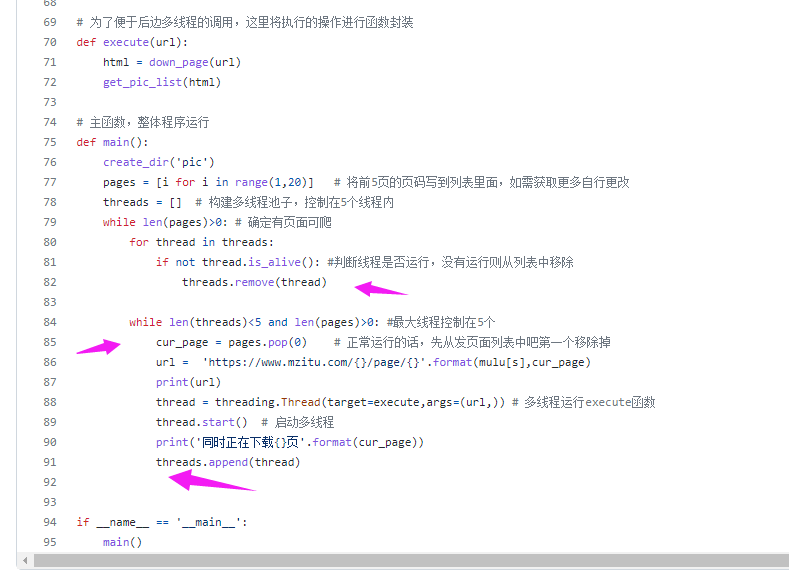Viewport: 789px width, 581px height.
Task: Click 'while len(pages)>0:' statement
Action: click(166, 222)
